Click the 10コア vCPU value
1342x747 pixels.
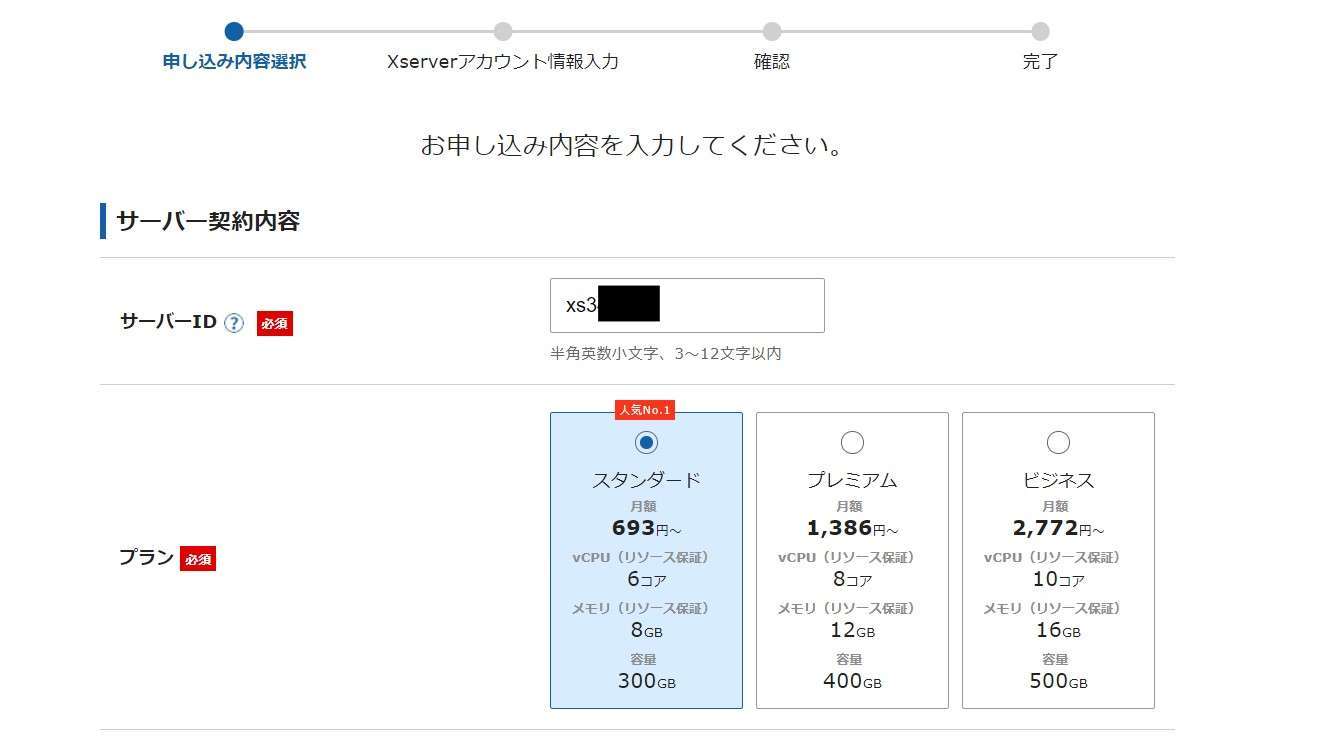point(1058,579)
